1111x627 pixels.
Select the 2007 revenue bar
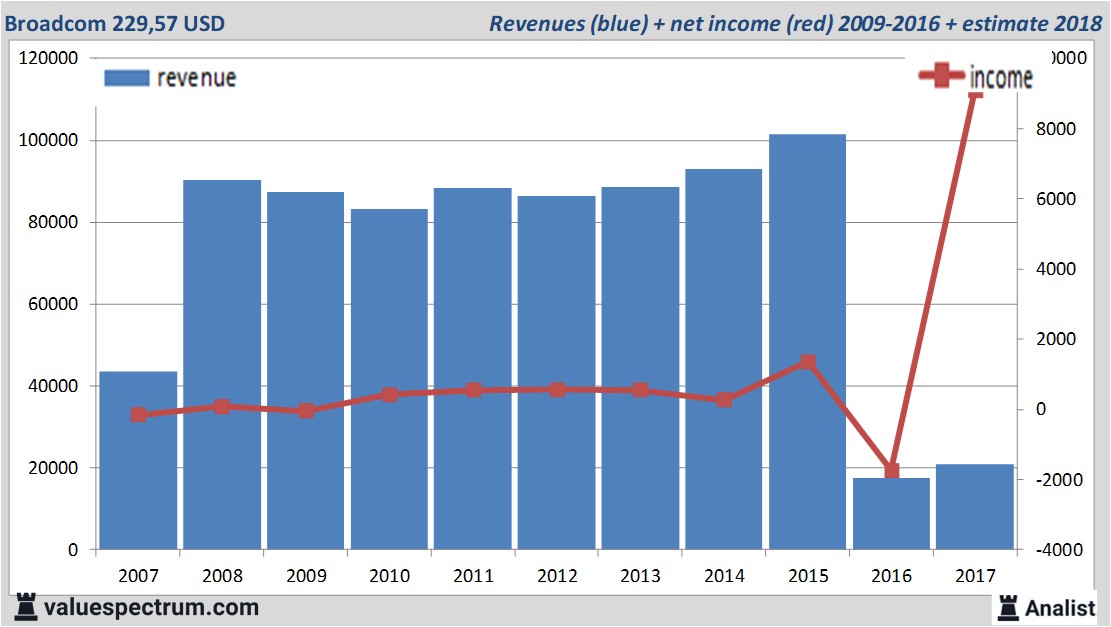click(138, 461)
